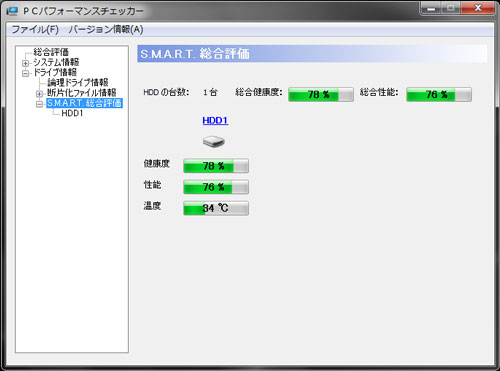This screenshot has height=371, width=500.
Task: Click the 総合性能 76% progress bar
Action: pyautogui.click(x=439, y=95)
